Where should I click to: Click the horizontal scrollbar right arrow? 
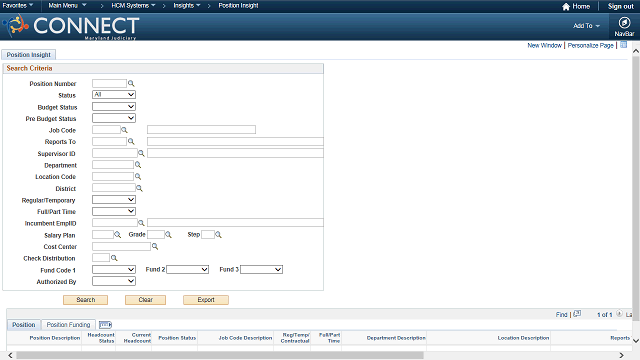622,356
